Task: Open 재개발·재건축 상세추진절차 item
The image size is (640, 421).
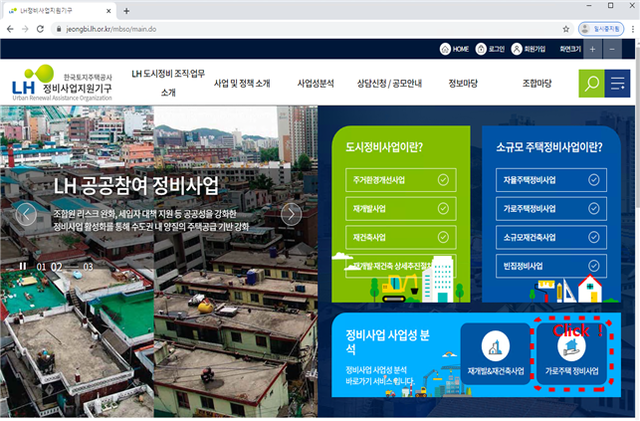Action: pyautogui.click(x=401, y=266)
